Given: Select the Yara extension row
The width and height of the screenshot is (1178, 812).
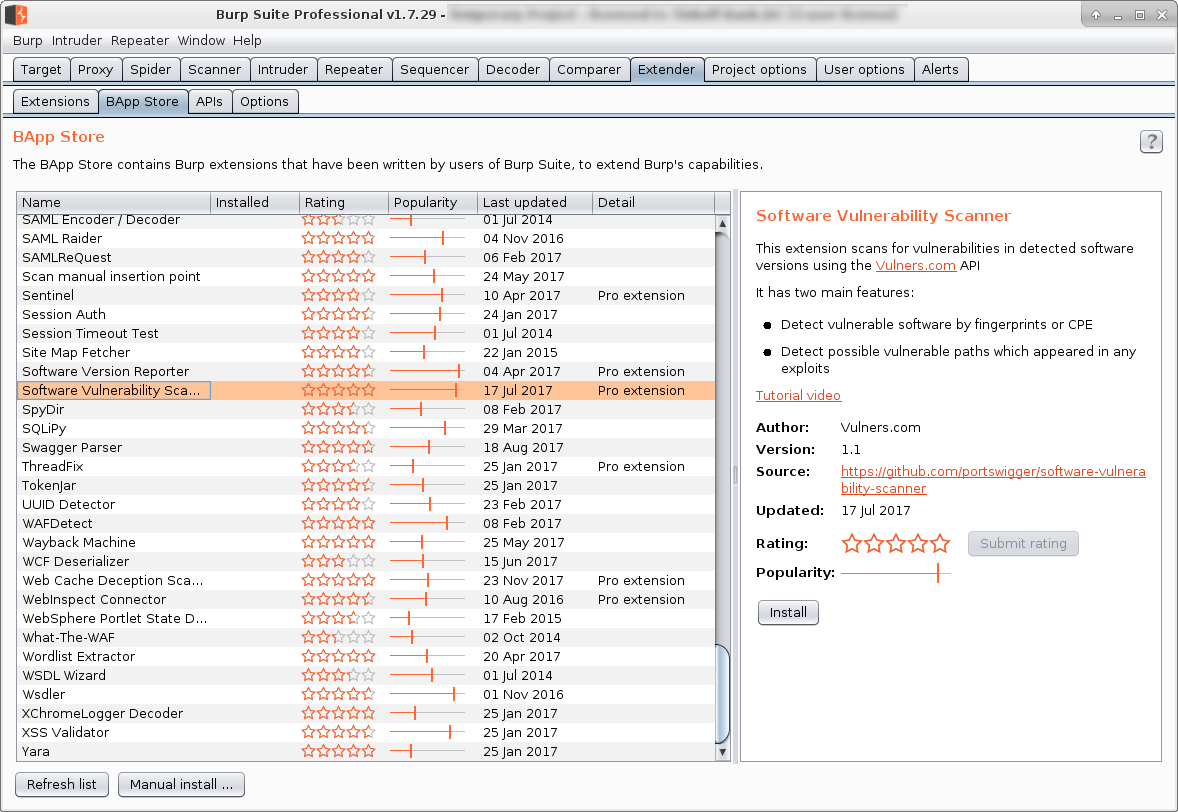Looking at the screenshot, I should [366, 751].
